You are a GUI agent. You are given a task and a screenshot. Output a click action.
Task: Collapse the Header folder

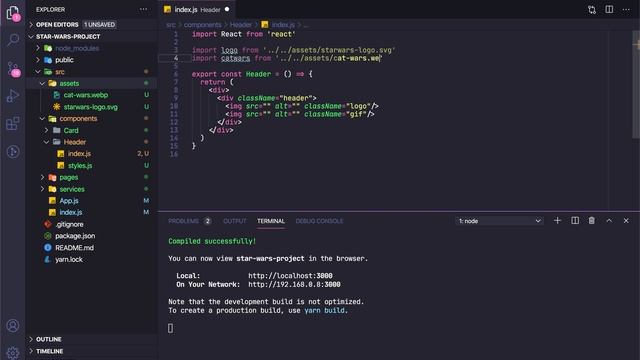(75, 142)
